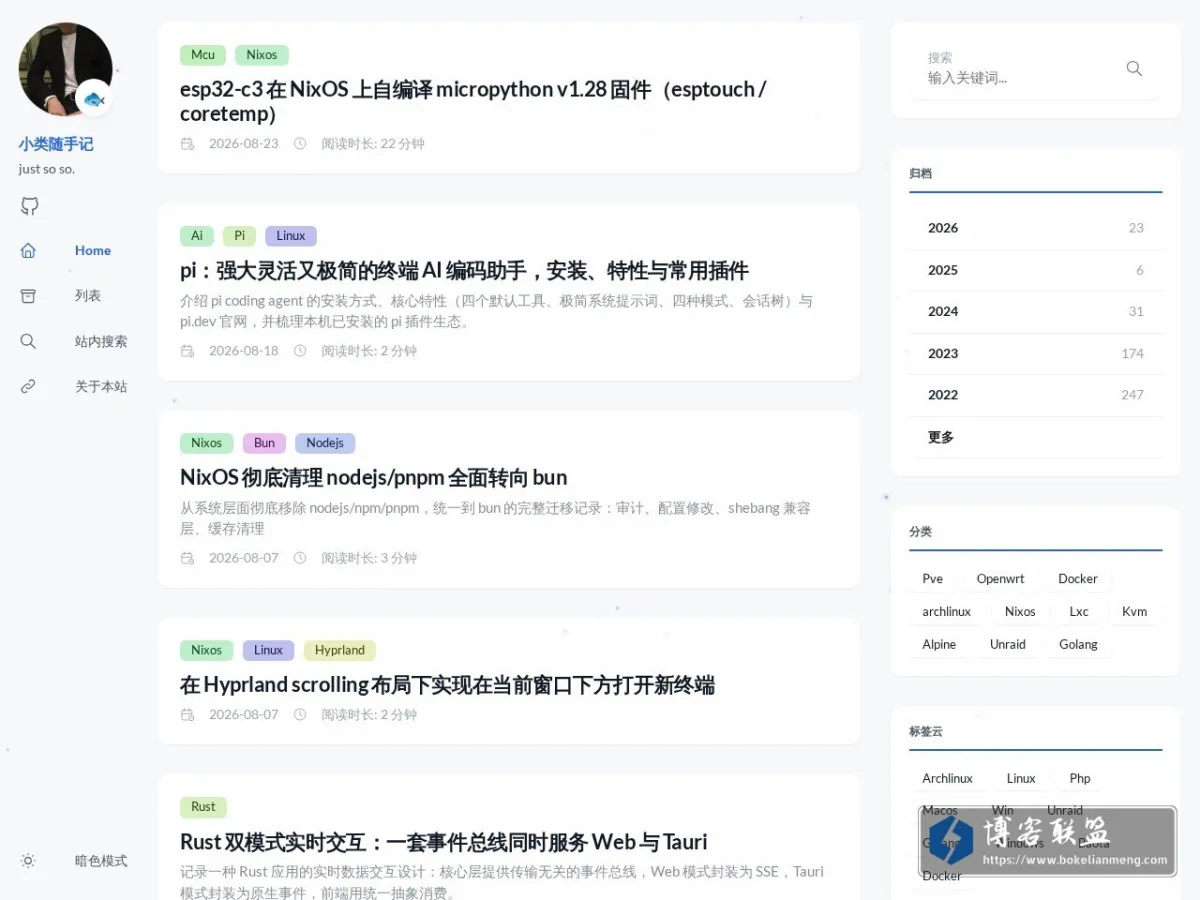Open the Kvm category
The height and width of the screenshot is (900, 1200).
(x=1134, y=612)
